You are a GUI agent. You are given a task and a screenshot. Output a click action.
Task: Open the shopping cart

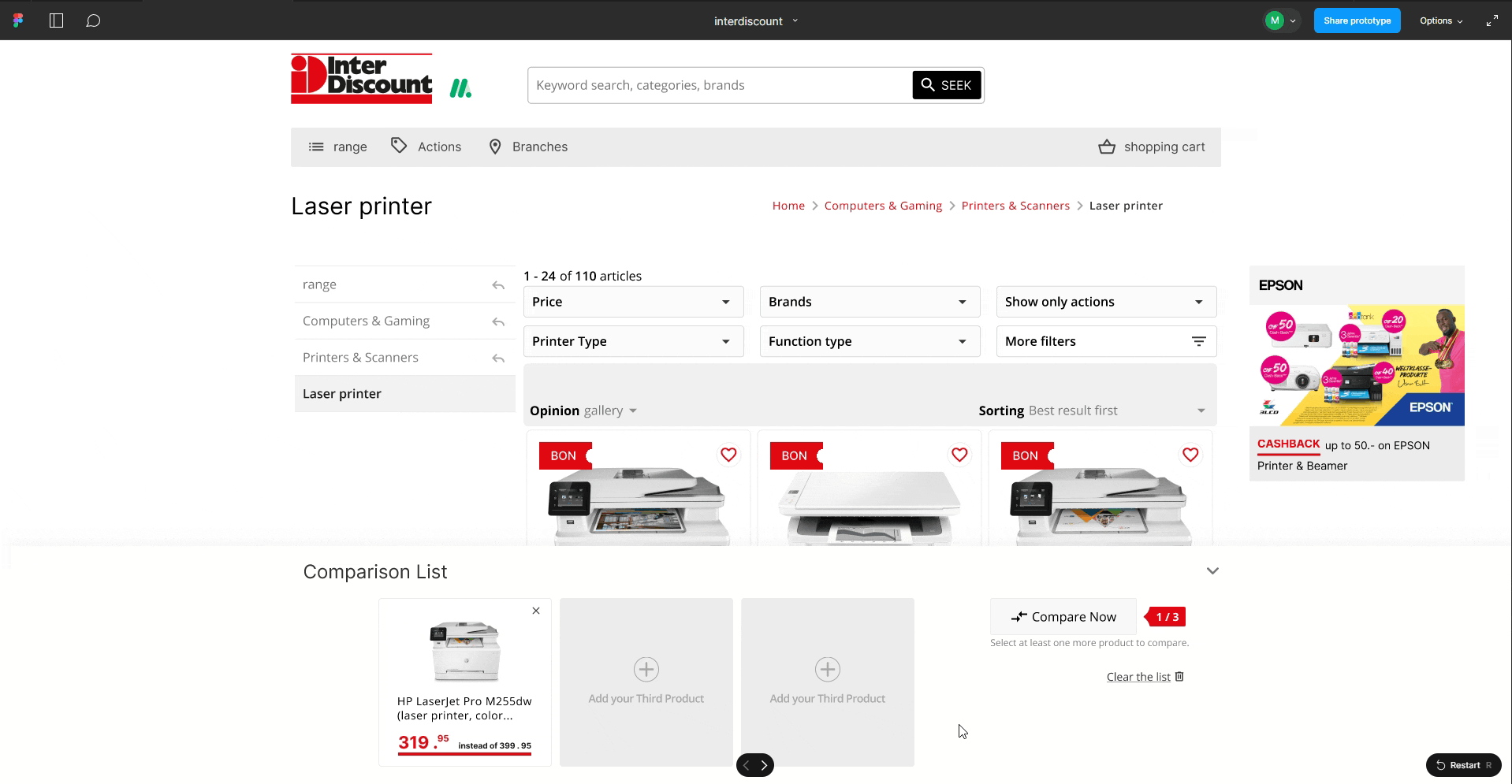coord(1152,147)
